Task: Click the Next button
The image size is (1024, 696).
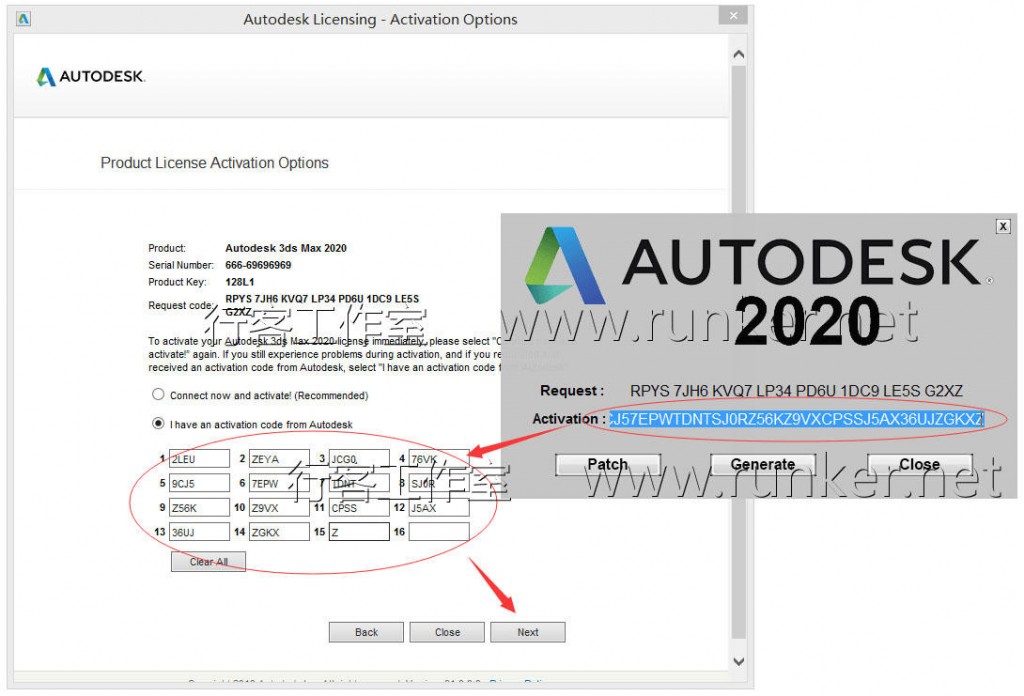Action: pyautogui.click(x=528, y=632)
